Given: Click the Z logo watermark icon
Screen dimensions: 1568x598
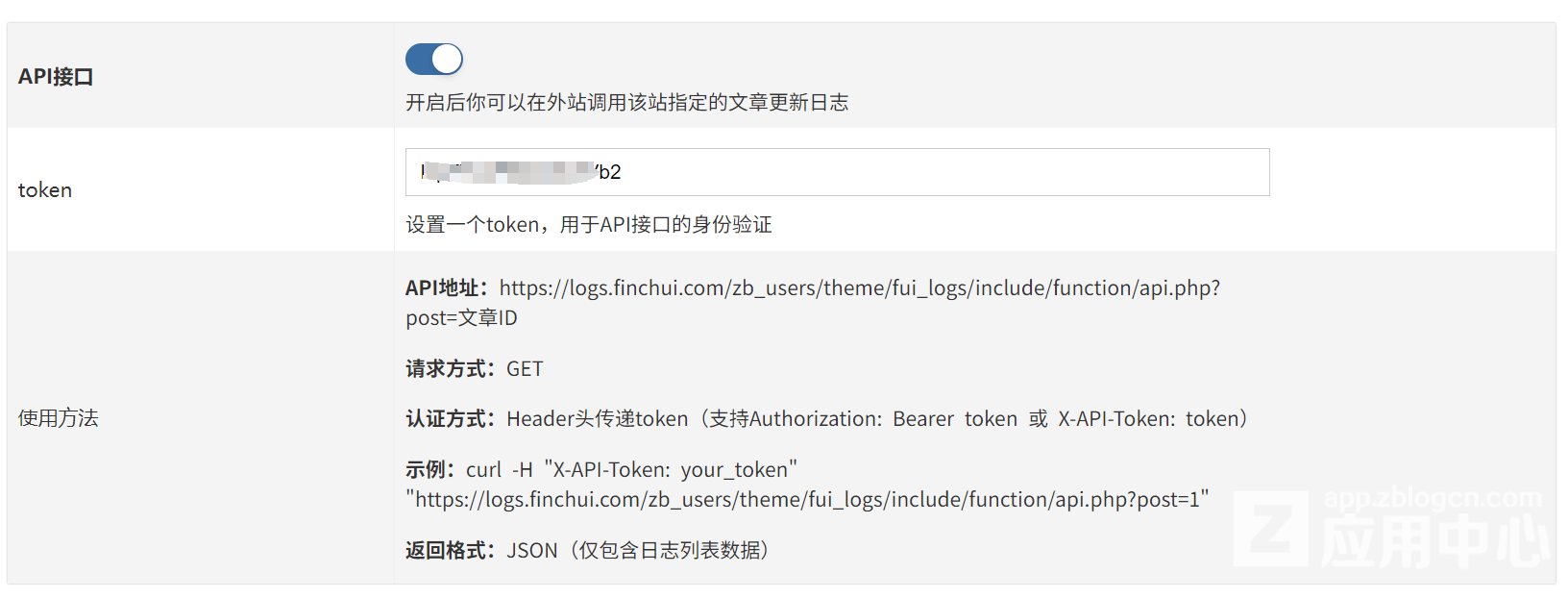Looking at the screenshot, I should tap(1270, 529).
